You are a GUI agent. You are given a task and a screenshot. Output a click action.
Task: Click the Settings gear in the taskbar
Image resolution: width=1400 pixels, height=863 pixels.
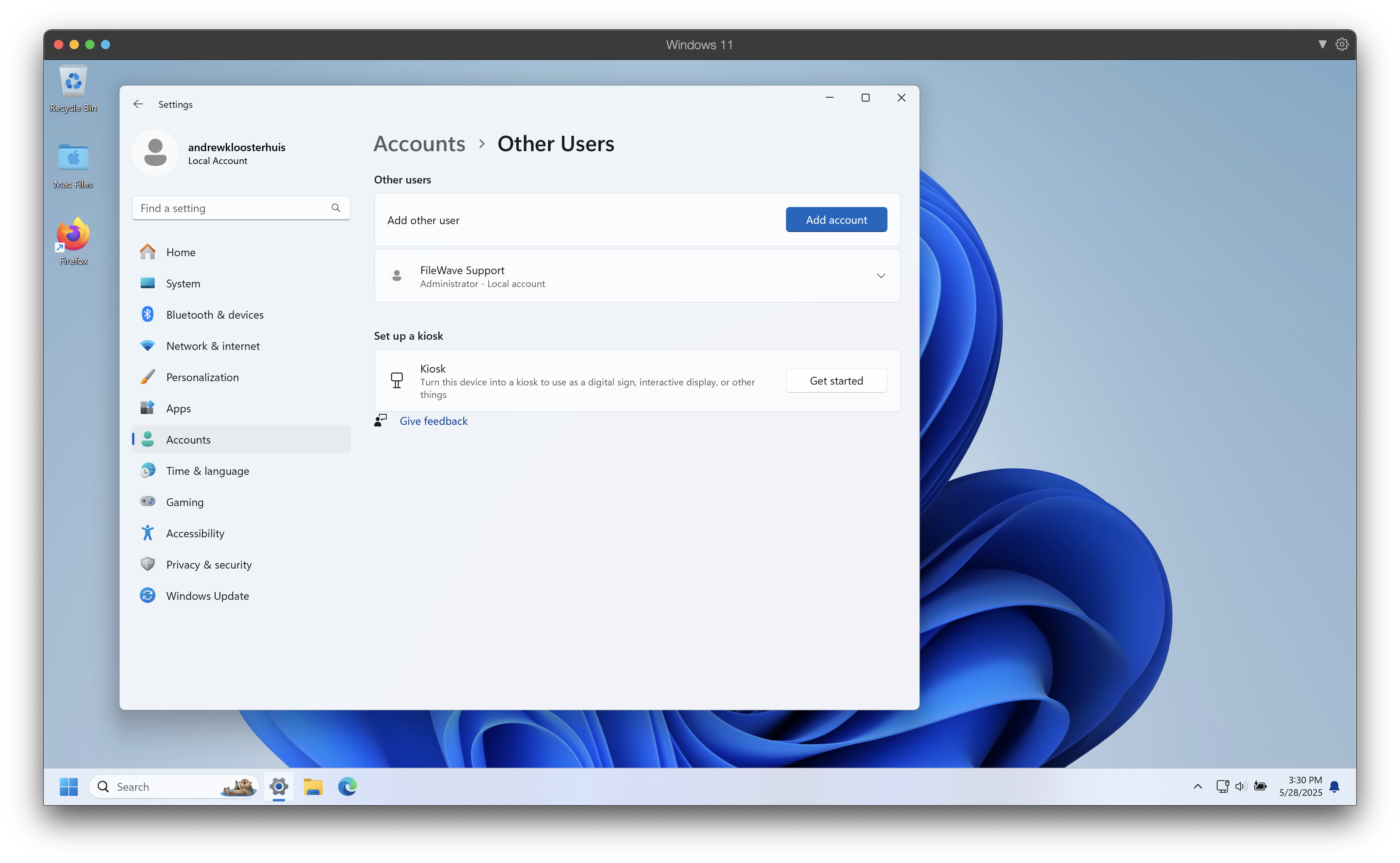pyautogui.click(x=279, y=787)
